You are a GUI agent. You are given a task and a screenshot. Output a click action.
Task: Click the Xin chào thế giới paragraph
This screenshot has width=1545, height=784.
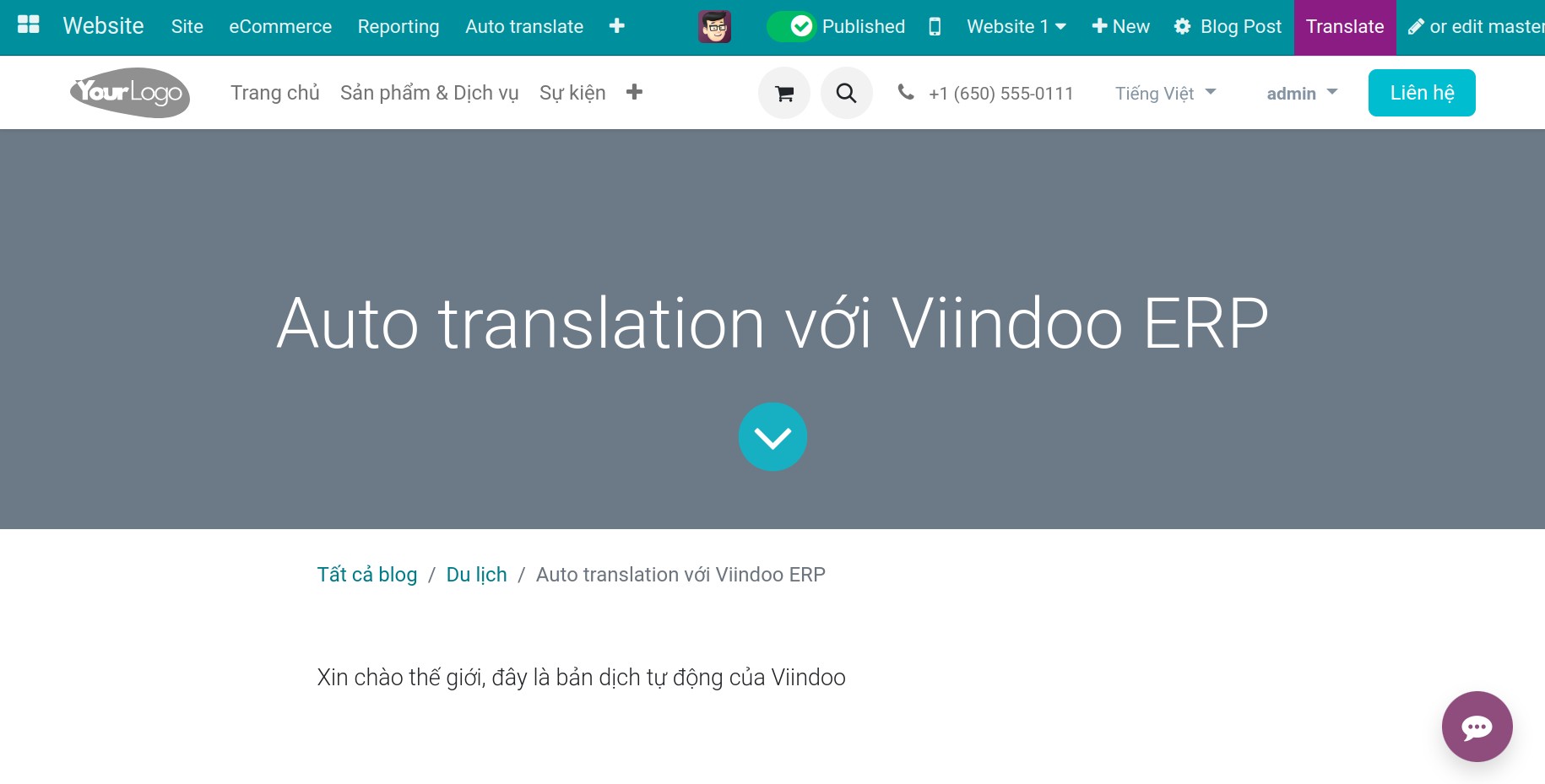(582, 678)
